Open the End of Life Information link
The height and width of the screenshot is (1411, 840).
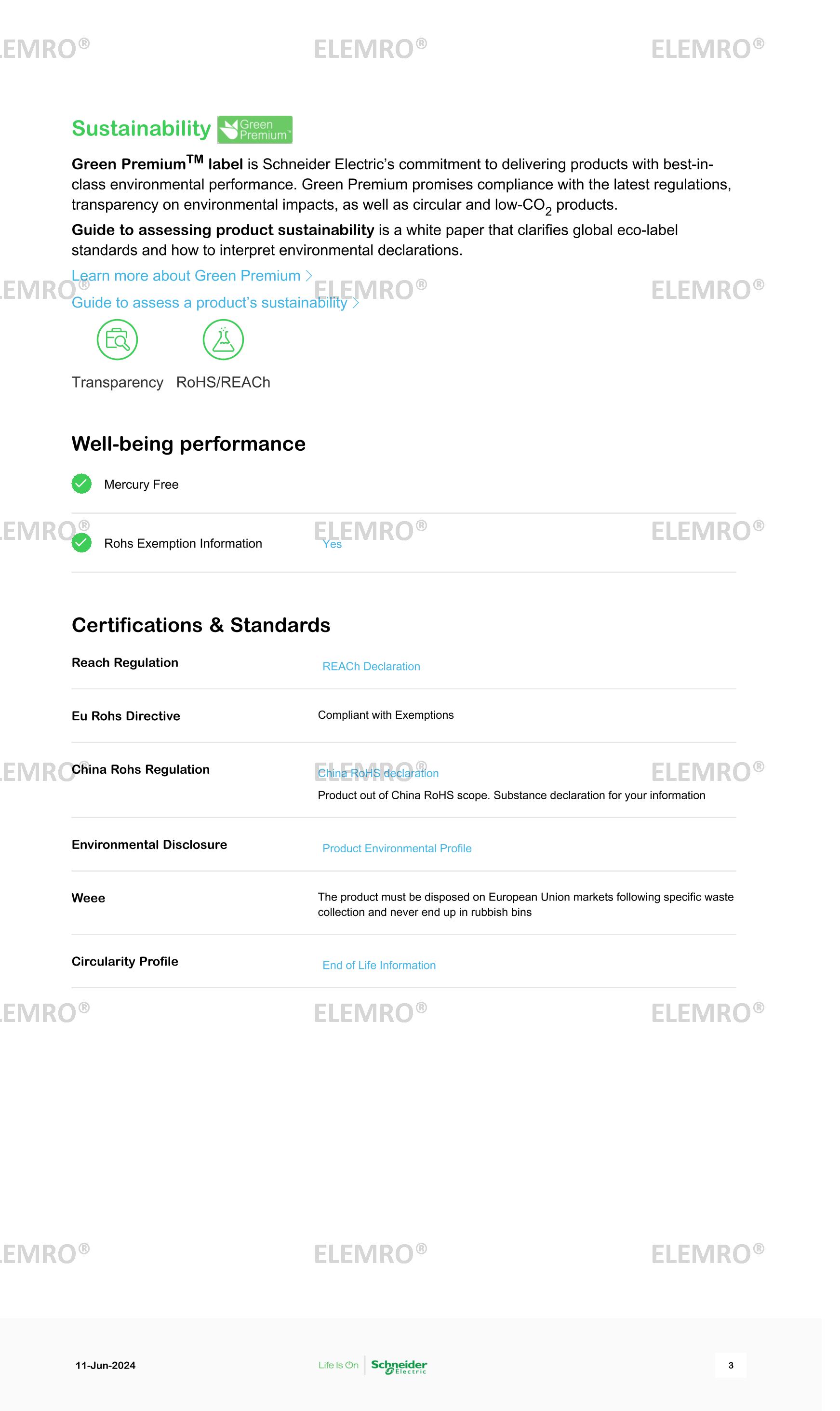tap(379, 966)
